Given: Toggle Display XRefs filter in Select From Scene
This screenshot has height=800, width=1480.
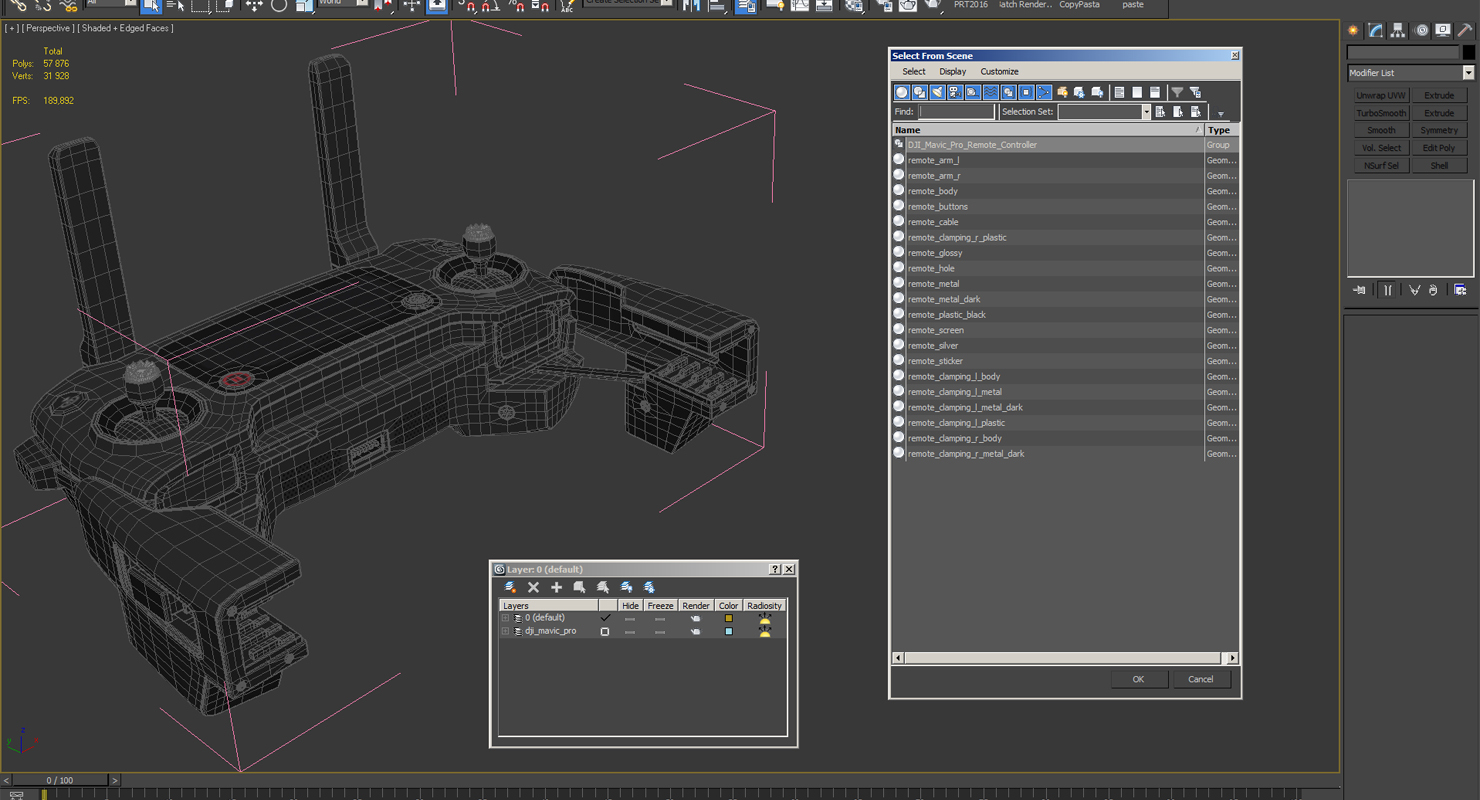Looking at the screenshot, I should (x=1026, y=92).
